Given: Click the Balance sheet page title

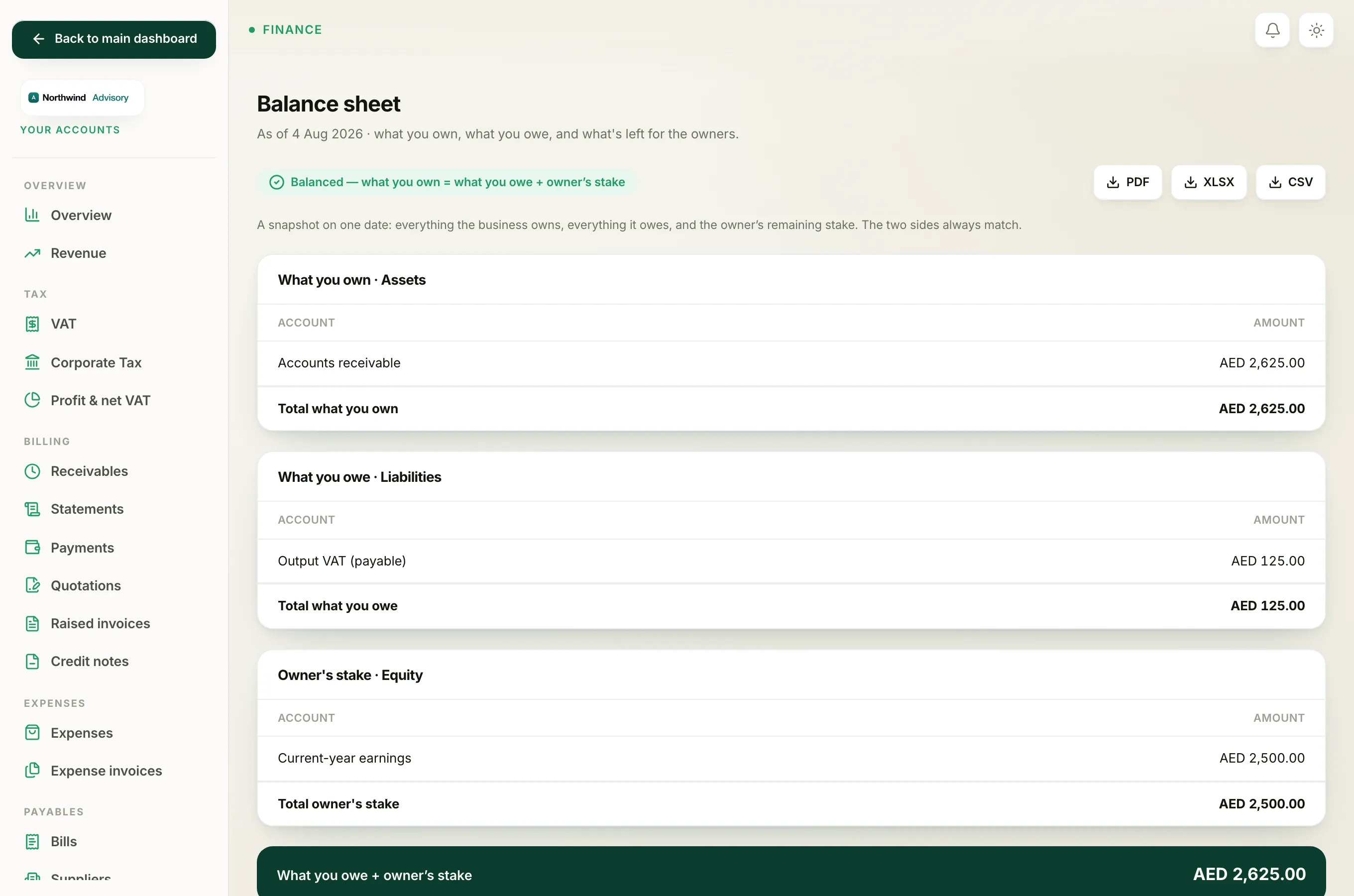Looking at the screenshot, I should 329,104.
